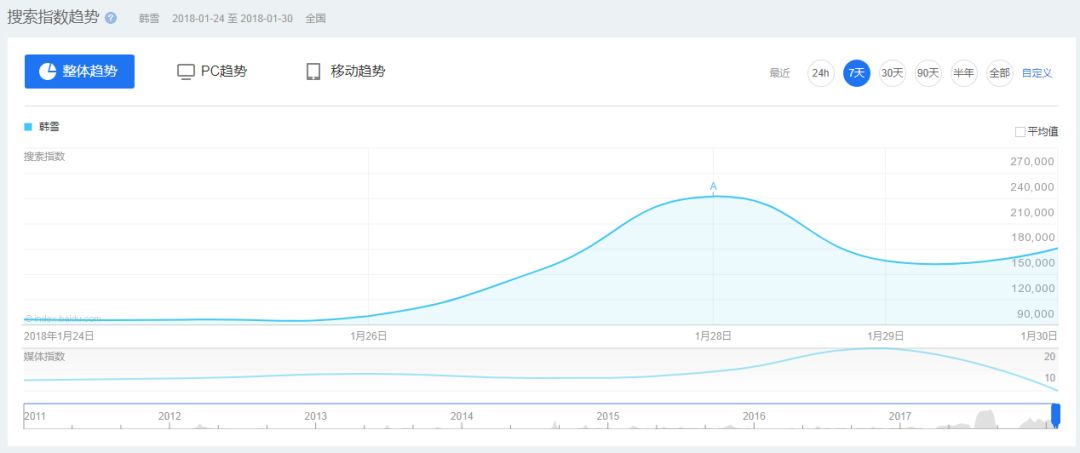The image size is (1080, 453).
Task: Click the 2018-01-24 至 2018-01-30 date range text
Action: tap(232, 19)
